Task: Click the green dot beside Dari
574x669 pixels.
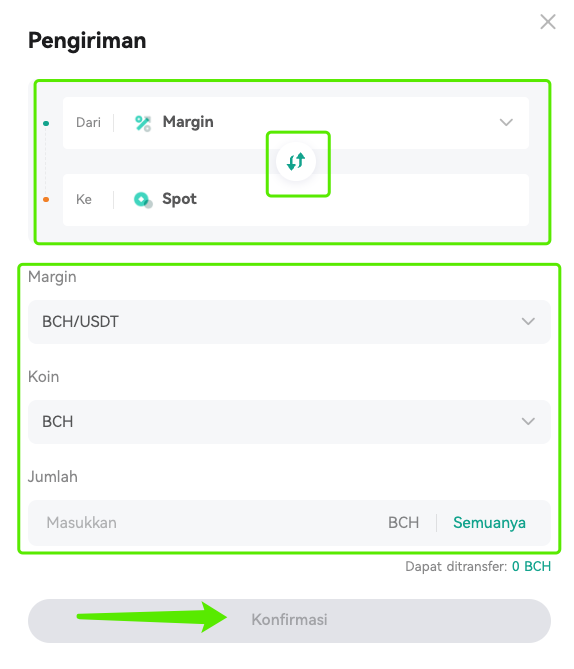Action: (46, 123)
